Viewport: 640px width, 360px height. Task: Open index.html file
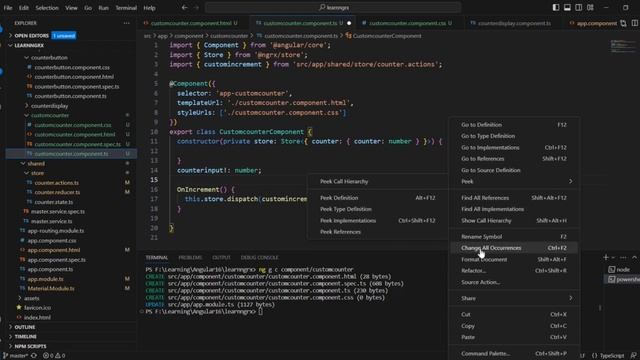(x=37, y=318)
